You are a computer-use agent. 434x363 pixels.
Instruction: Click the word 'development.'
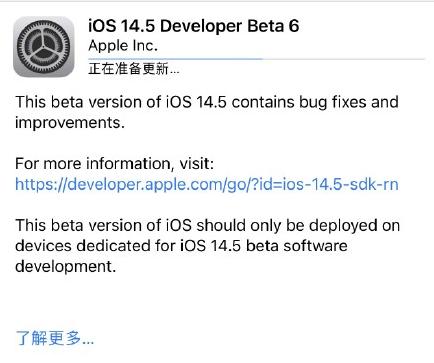(66, 267)
